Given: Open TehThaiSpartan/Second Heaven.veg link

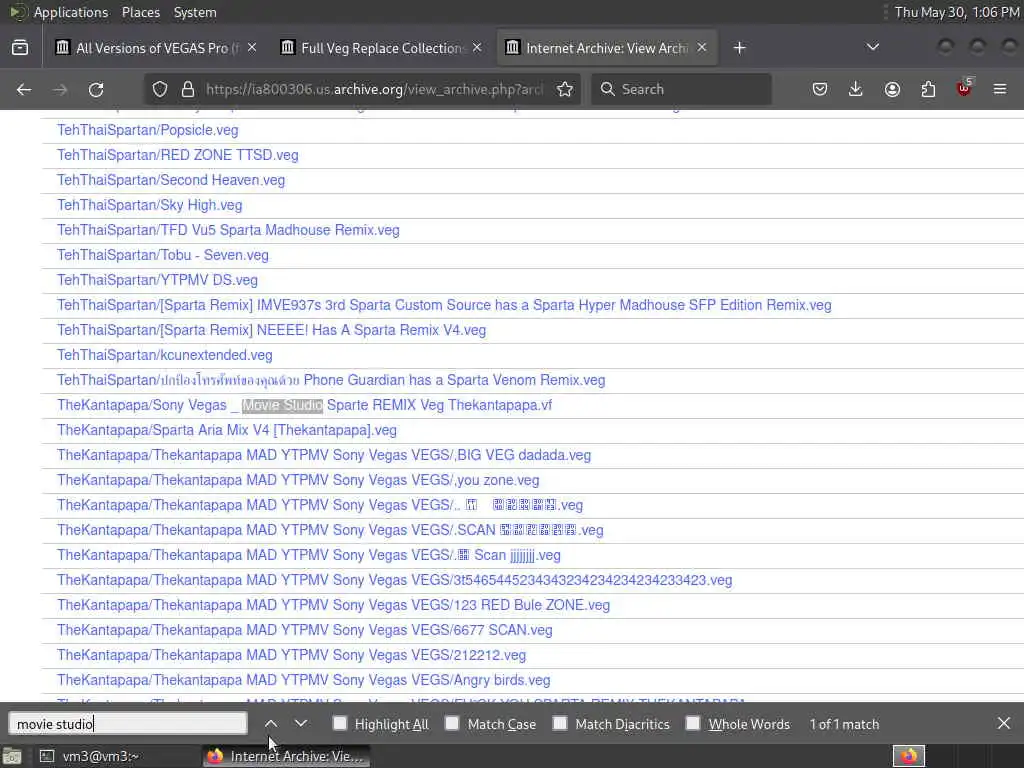Looking at the screenshot, I should point(171,180).
